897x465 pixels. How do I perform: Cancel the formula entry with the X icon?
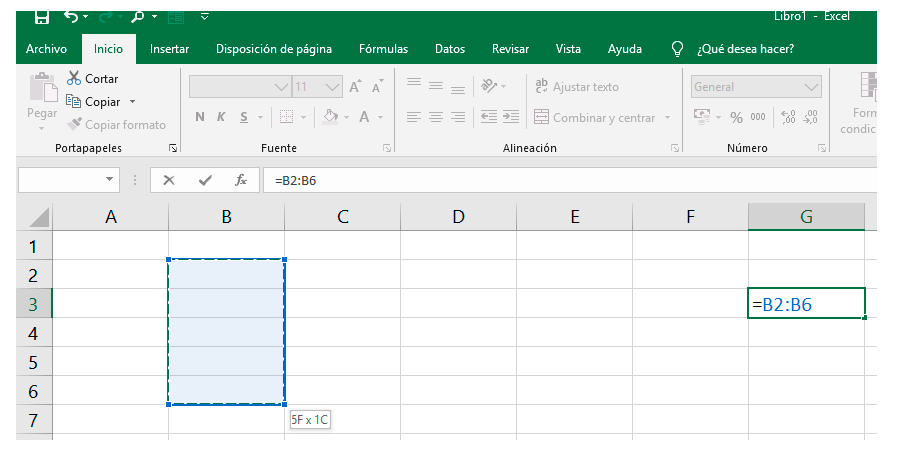point(169,180)
